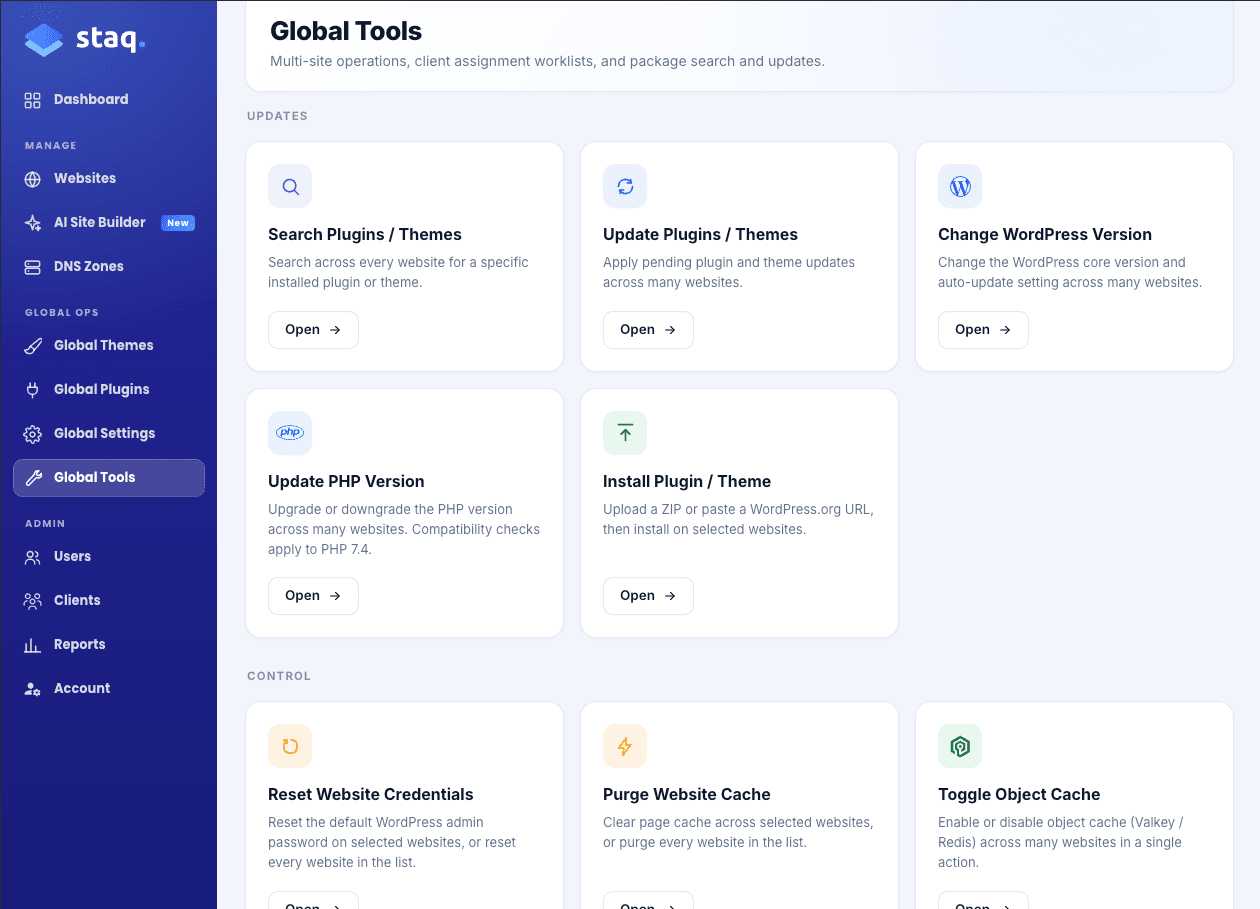
Task: Open the Update Plugins / Themes tool
Action: tap(648, 330)
